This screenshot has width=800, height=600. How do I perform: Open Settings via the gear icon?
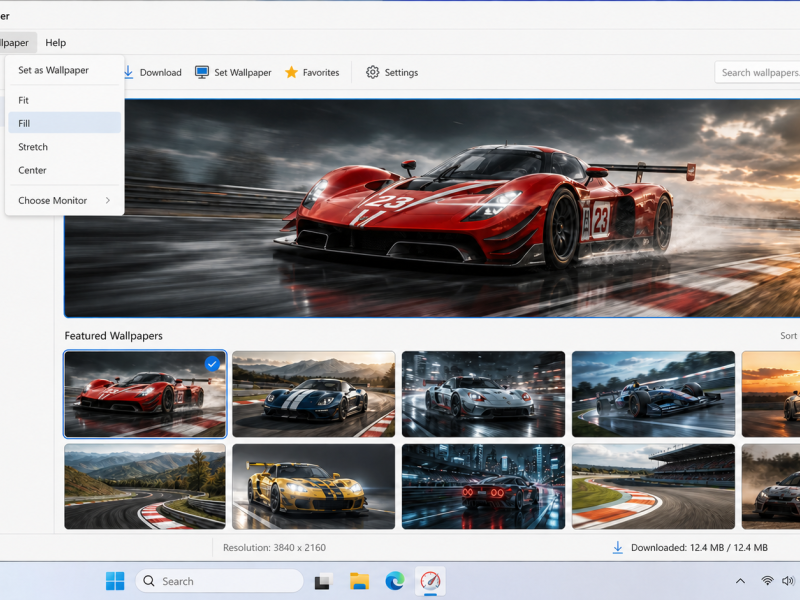click(x=372, y=72)
